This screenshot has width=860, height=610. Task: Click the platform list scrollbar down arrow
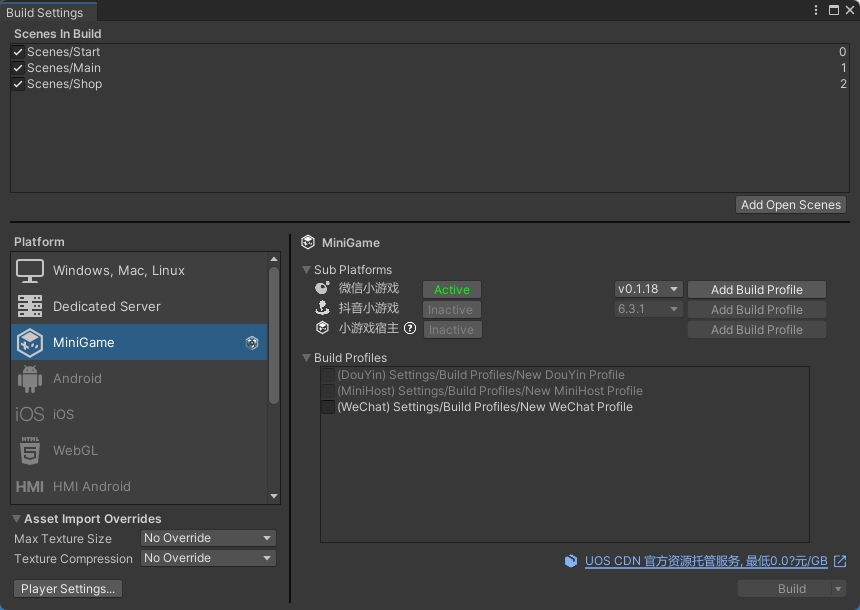[274, 496]
